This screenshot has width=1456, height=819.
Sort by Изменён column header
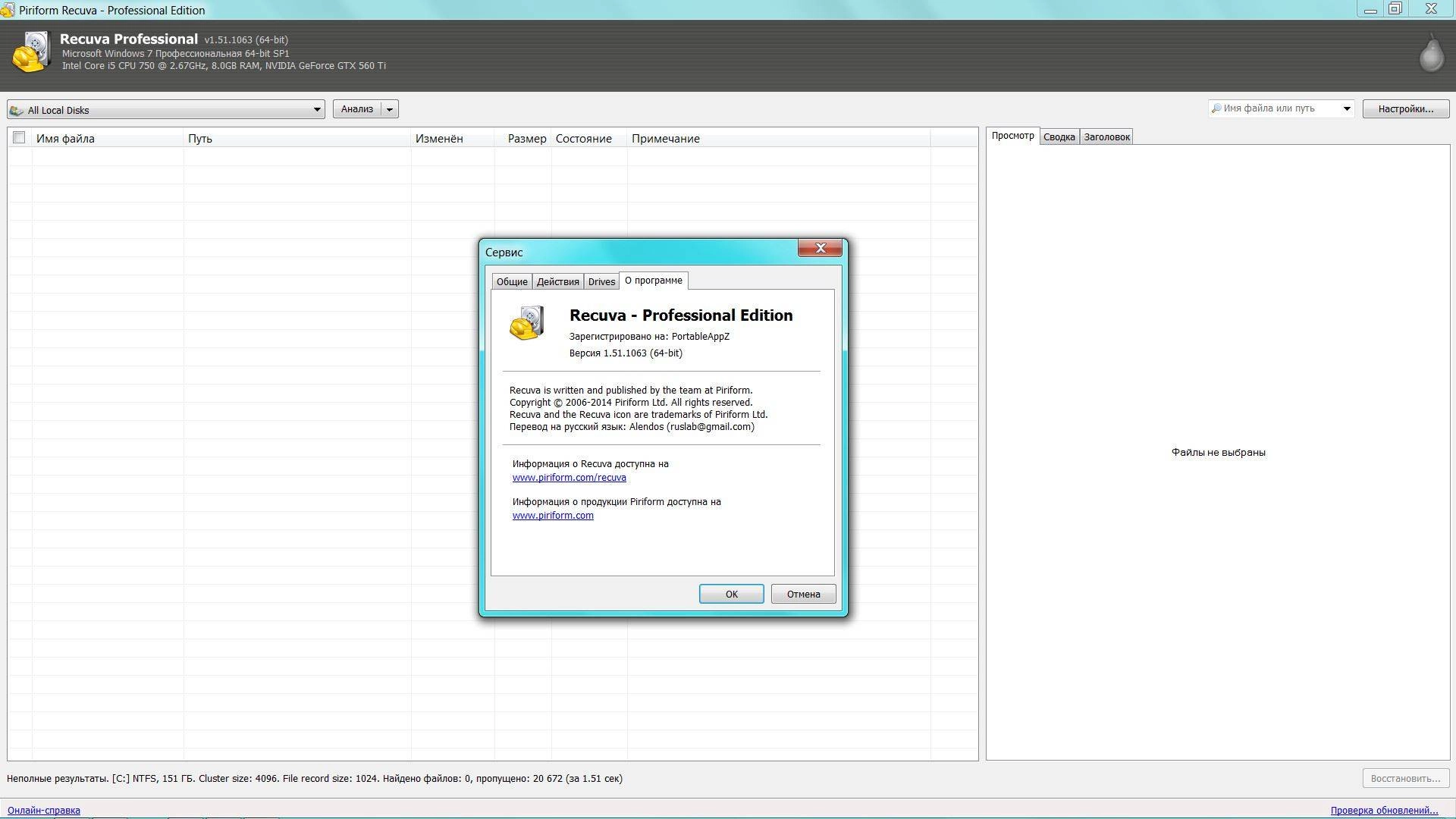coord(453,138)
